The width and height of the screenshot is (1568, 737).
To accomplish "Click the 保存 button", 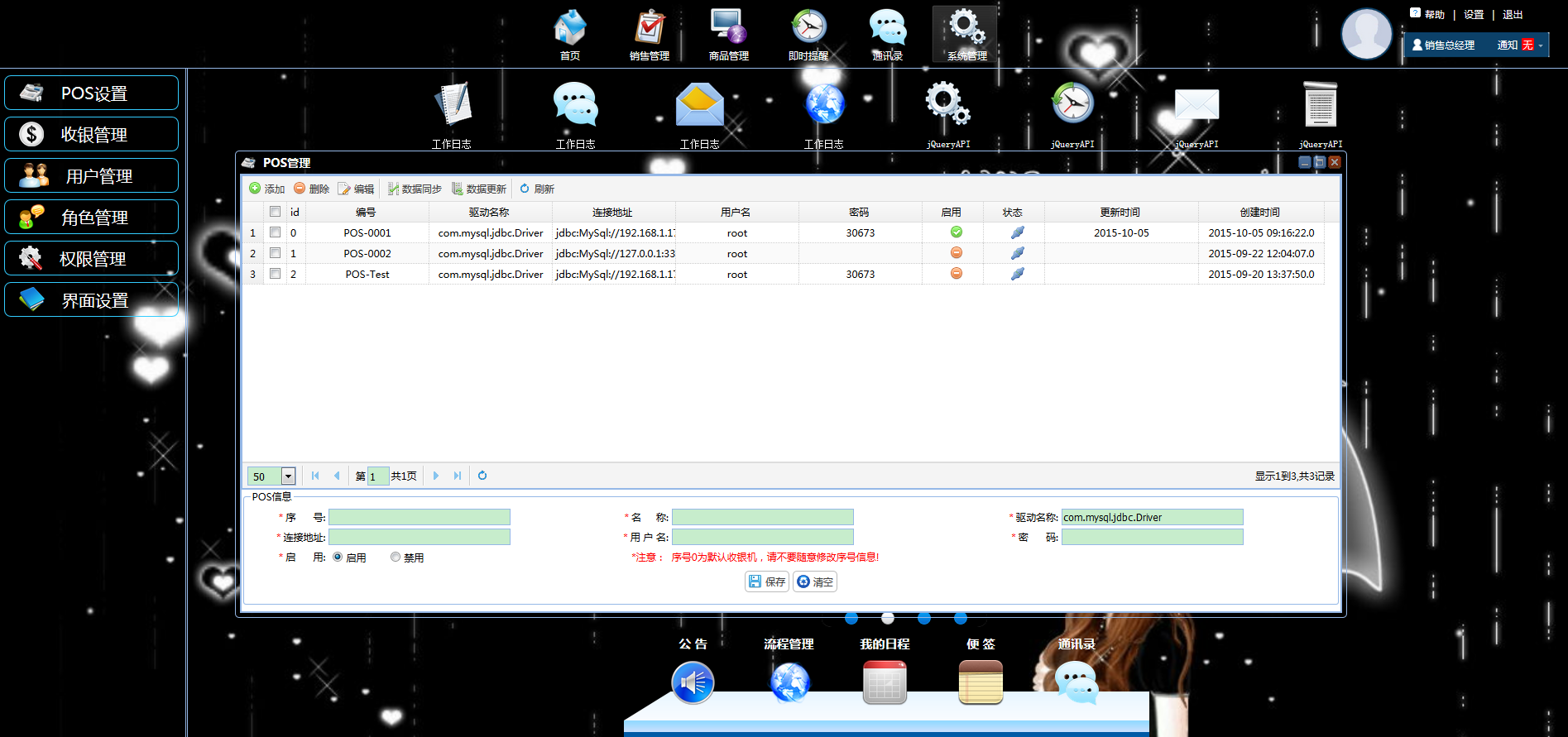I will point(767,581).
